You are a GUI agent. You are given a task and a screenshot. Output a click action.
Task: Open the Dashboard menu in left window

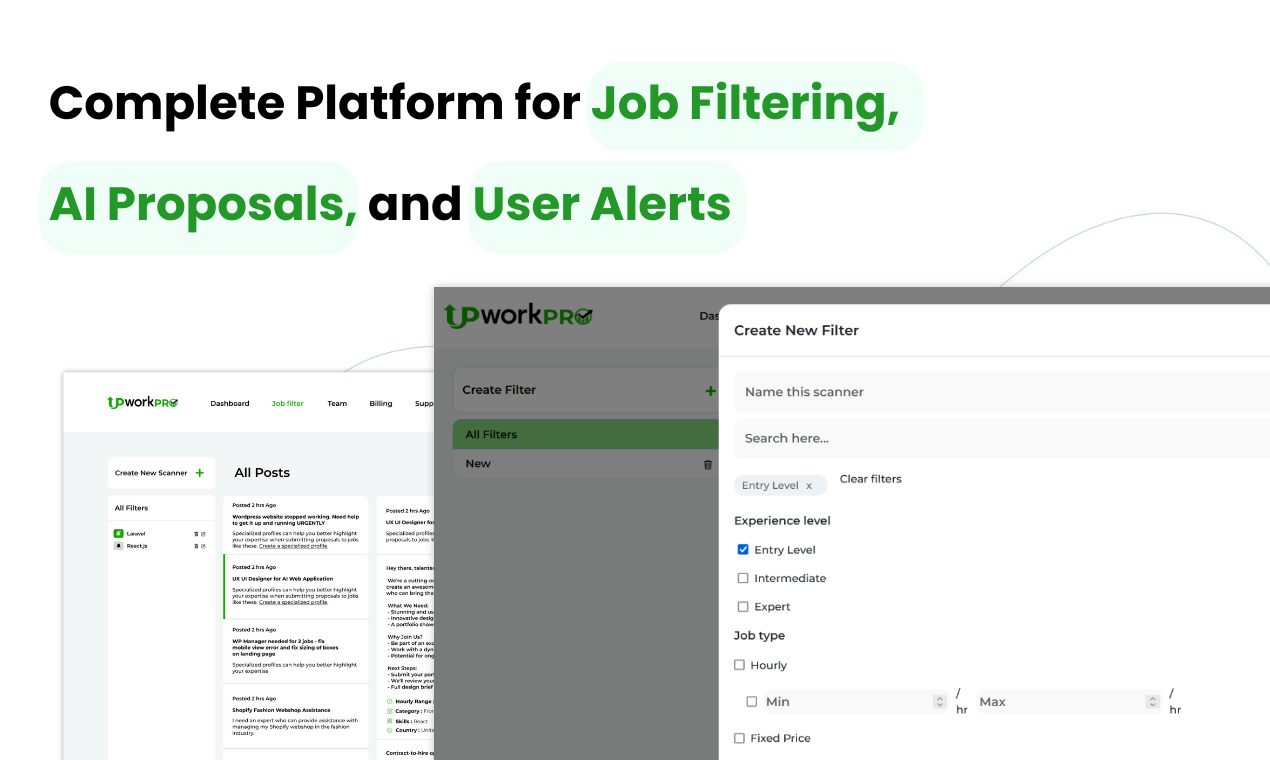coord(230,404)
